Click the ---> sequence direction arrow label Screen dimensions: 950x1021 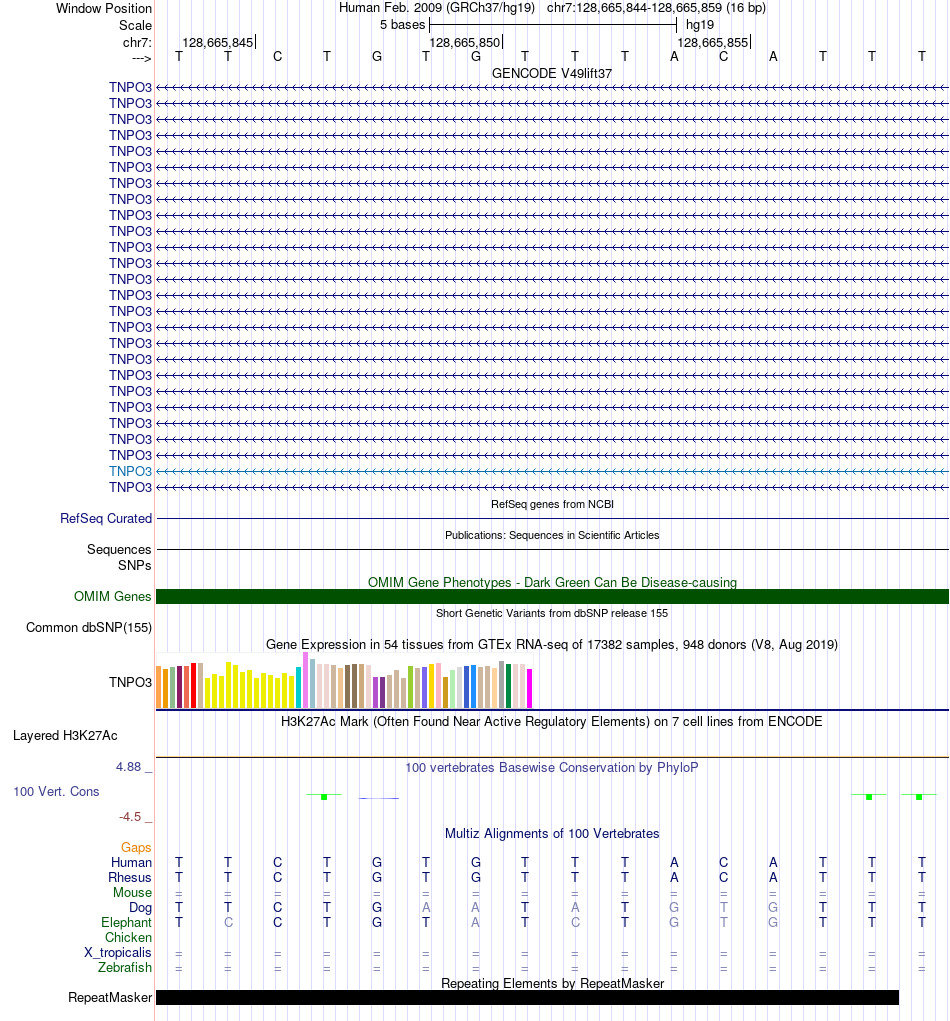coord(141,59)
